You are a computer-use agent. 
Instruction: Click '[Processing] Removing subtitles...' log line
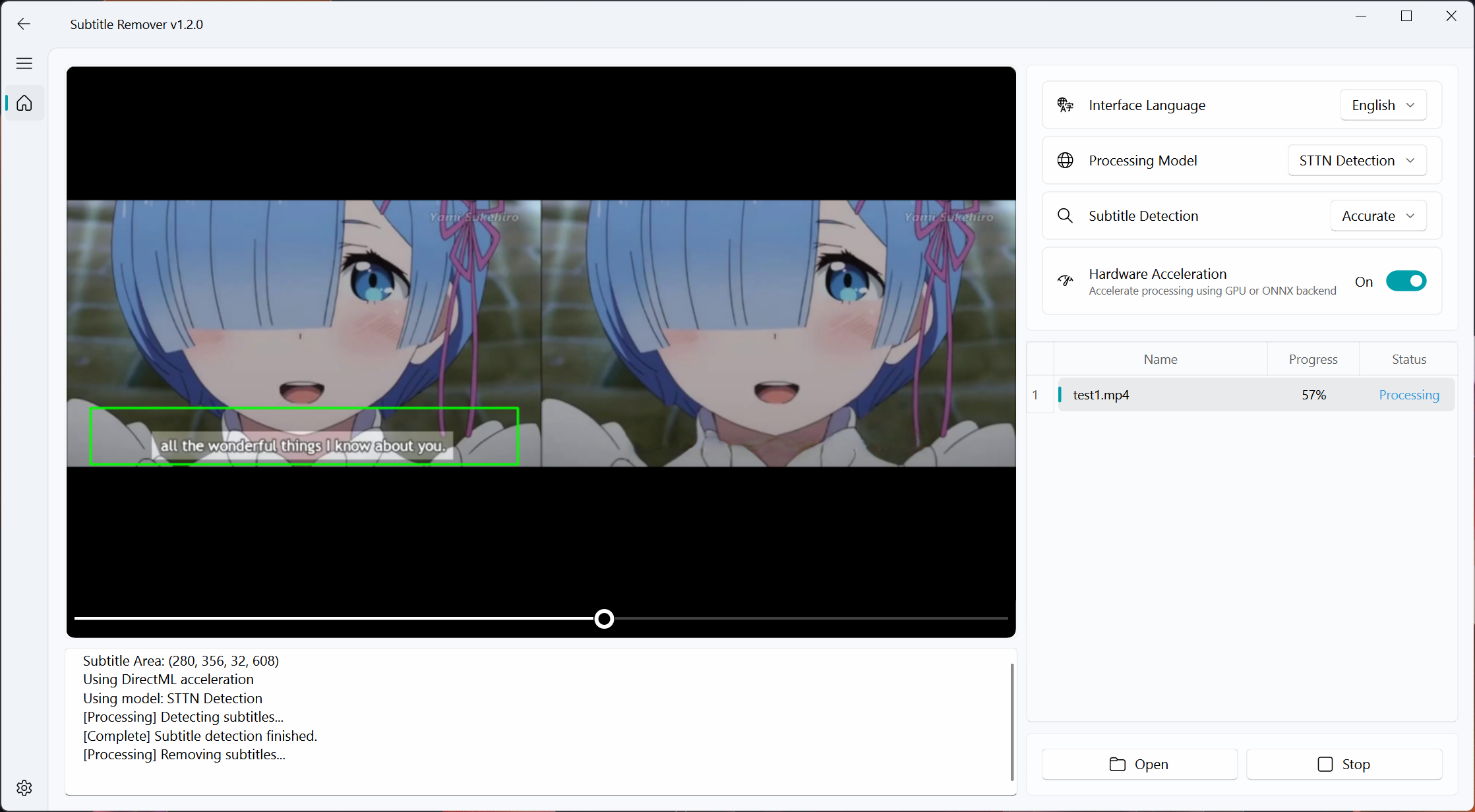(185, 755)
